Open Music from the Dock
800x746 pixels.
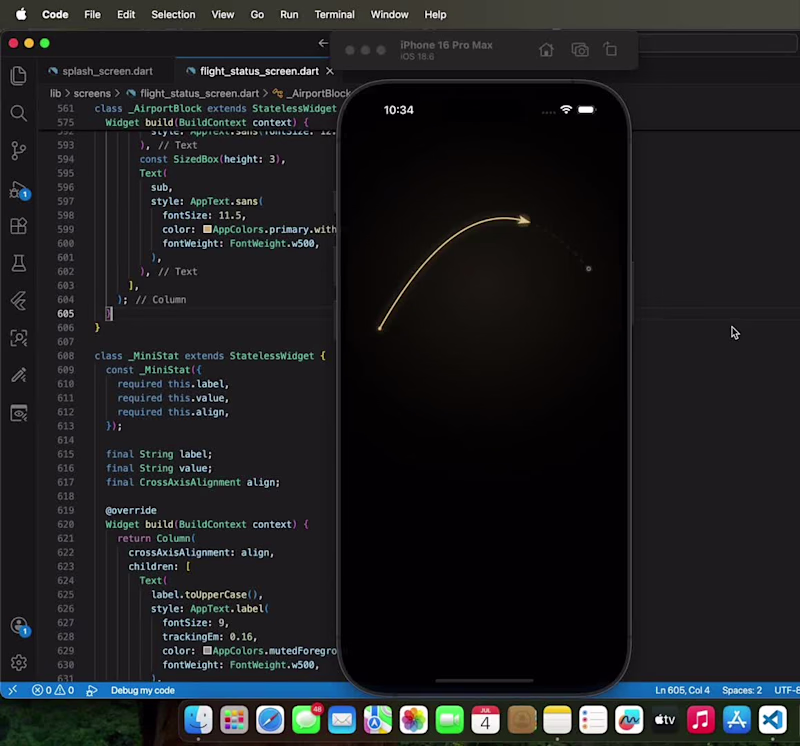coord(701,719)
